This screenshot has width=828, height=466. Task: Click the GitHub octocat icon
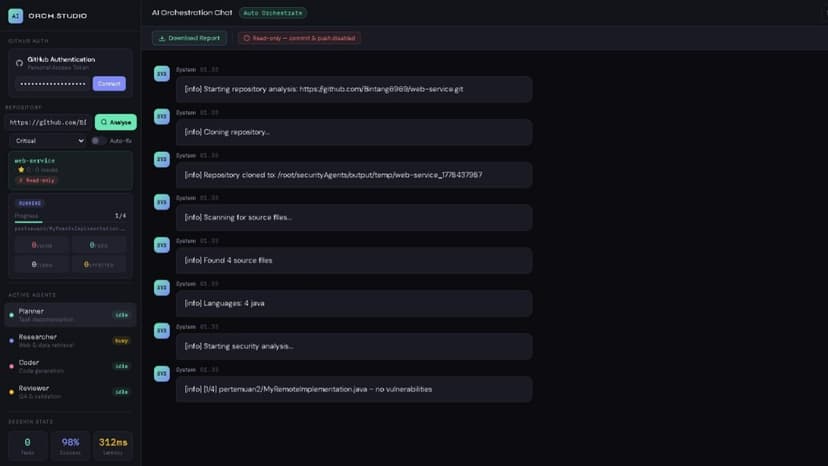[19, 63]
